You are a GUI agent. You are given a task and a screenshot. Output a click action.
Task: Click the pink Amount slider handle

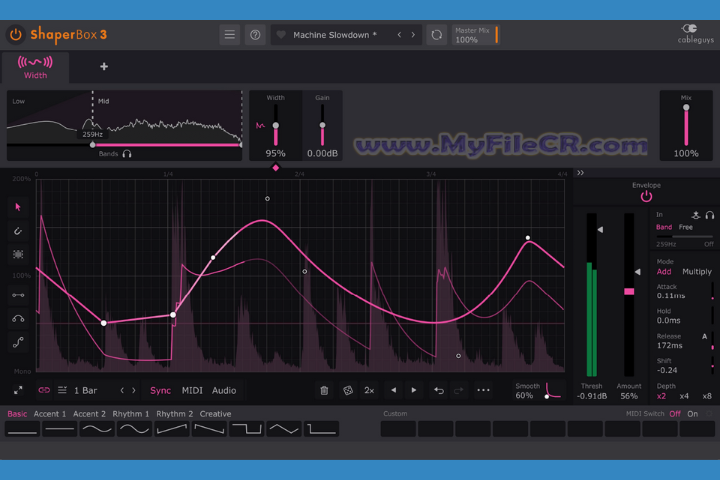[629, 291]
